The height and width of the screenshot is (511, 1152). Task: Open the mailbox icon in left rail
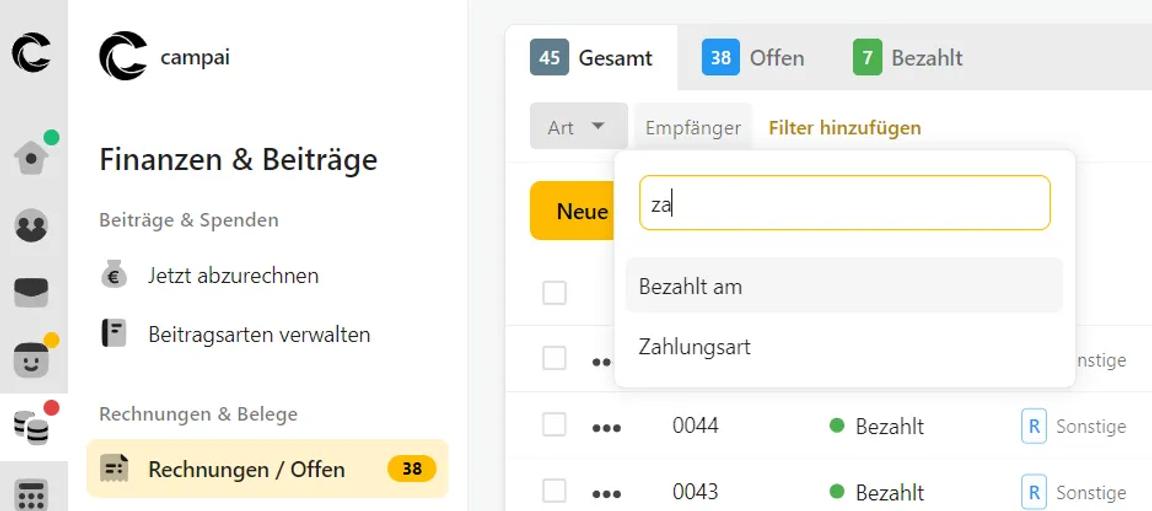(32, 293)
